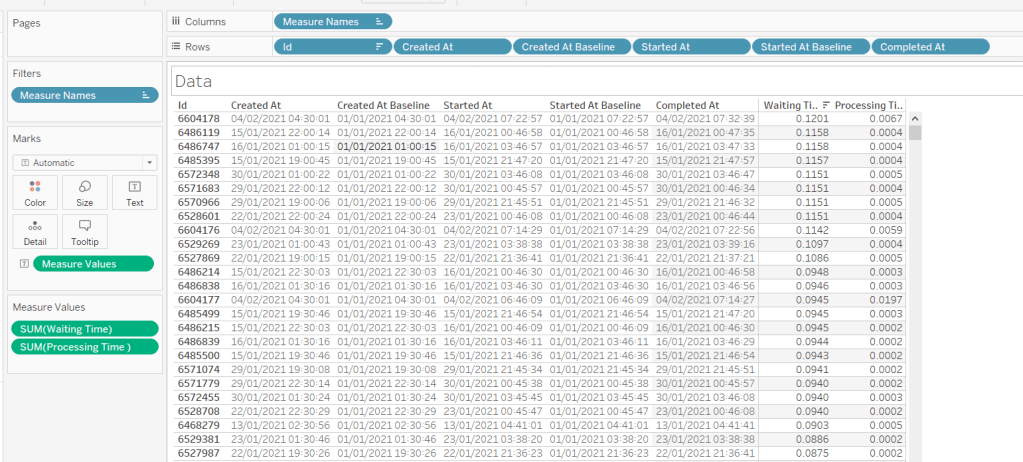
Task: Click the Color button in Marks card
Action: (35, 192)
